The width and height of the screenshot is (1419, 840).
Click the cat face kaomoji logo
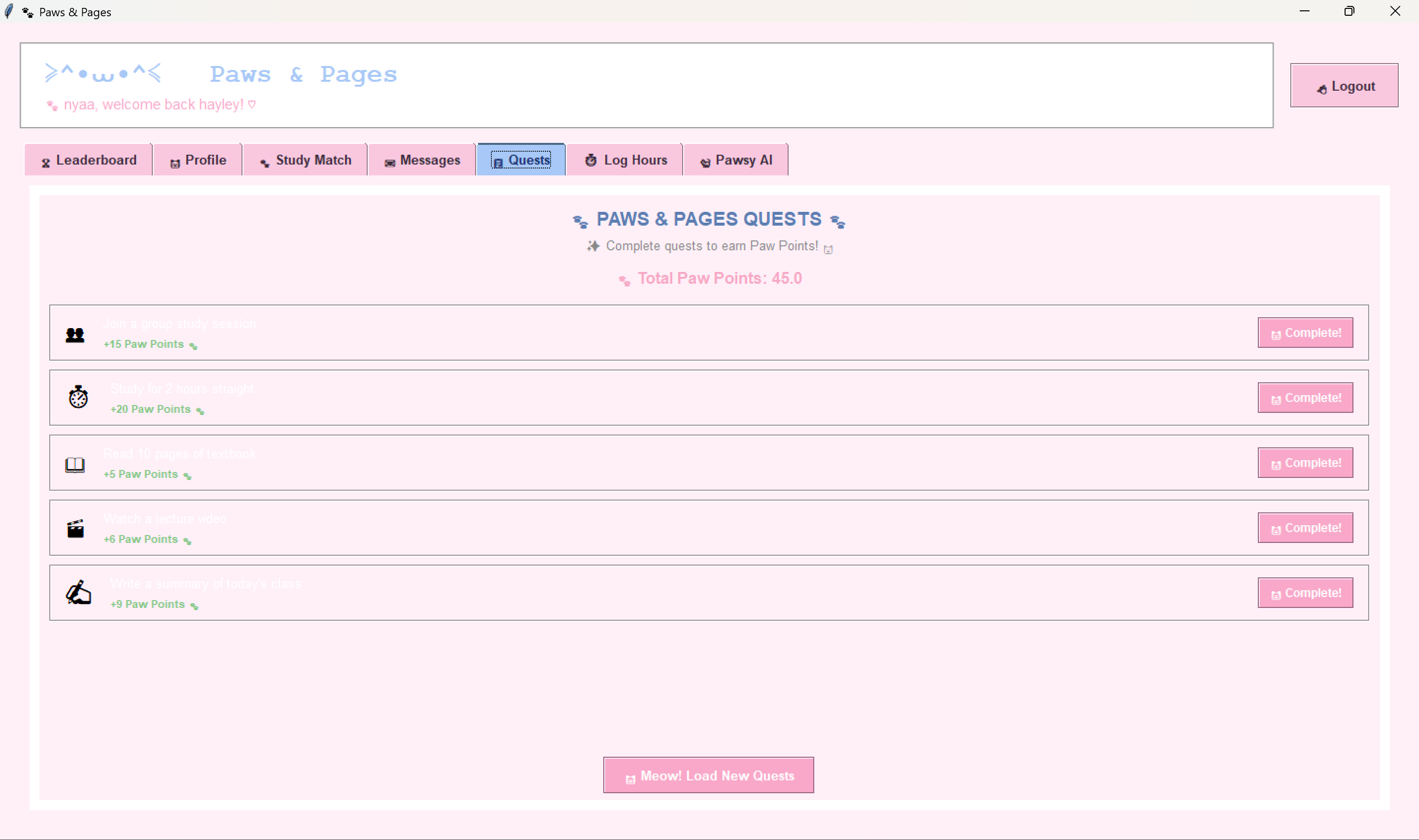pos(103,73)
